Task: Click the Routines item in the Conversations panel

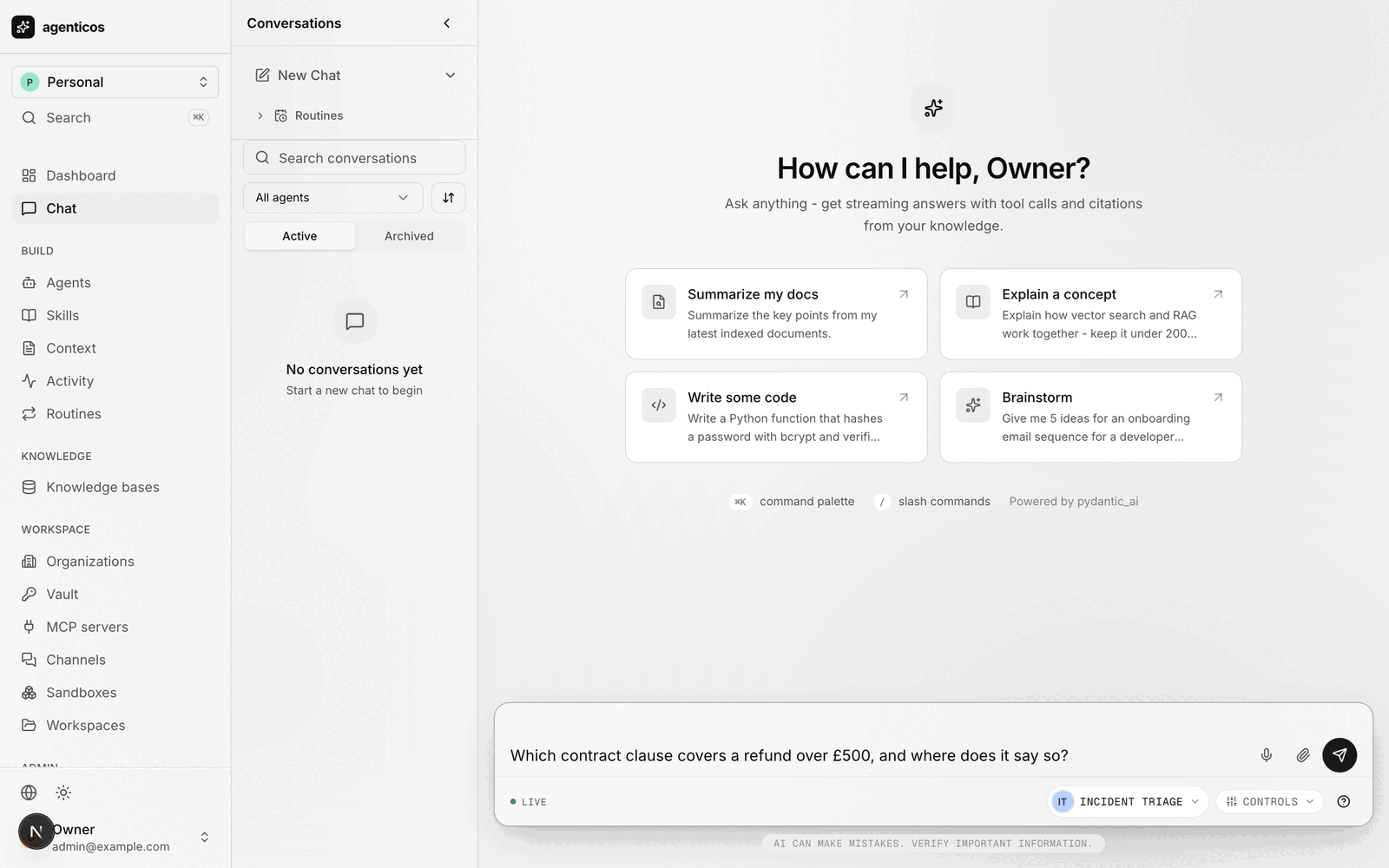Action: (319, 115)
